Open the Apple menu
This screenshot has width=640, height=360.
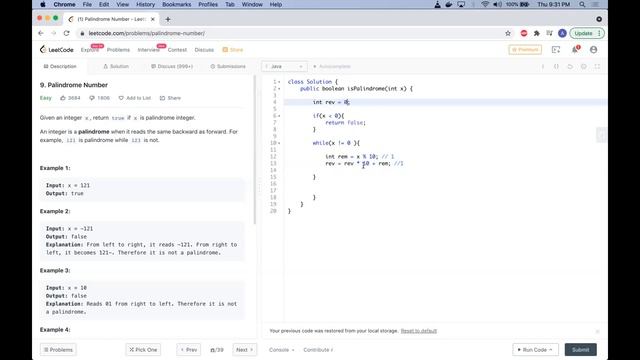pyautogui.click(x=42, y=4)
